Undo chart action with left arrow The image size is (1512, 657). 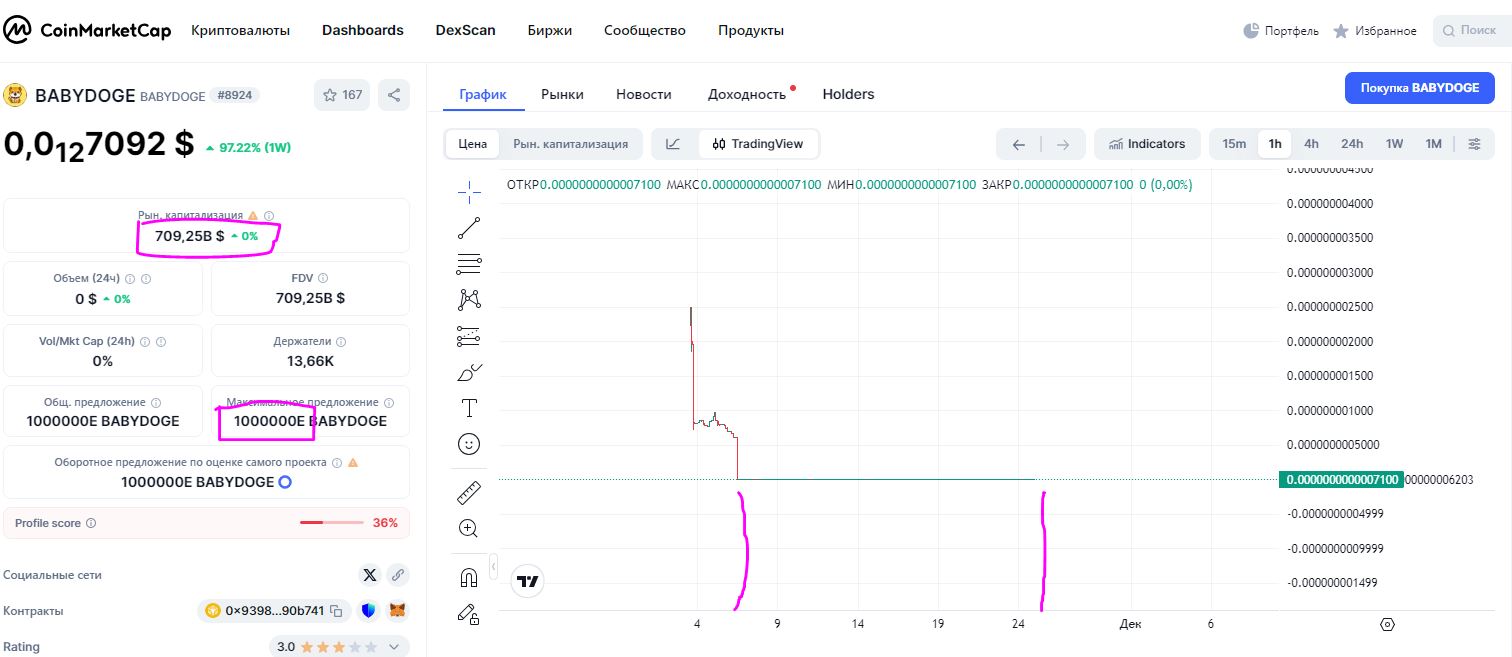(1019, 144)
